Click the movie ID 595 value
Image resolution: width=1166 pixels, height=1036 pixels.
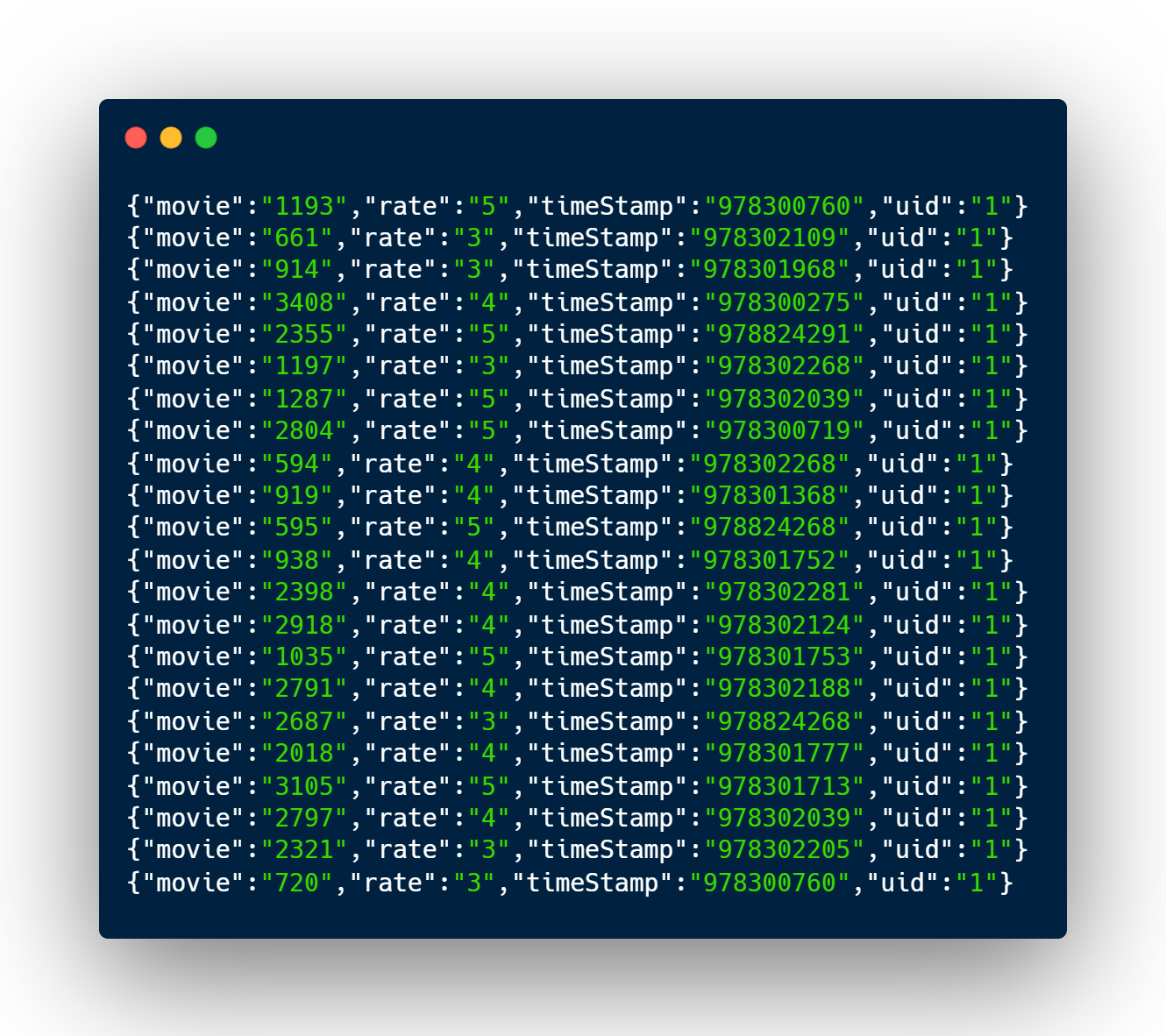297,527
